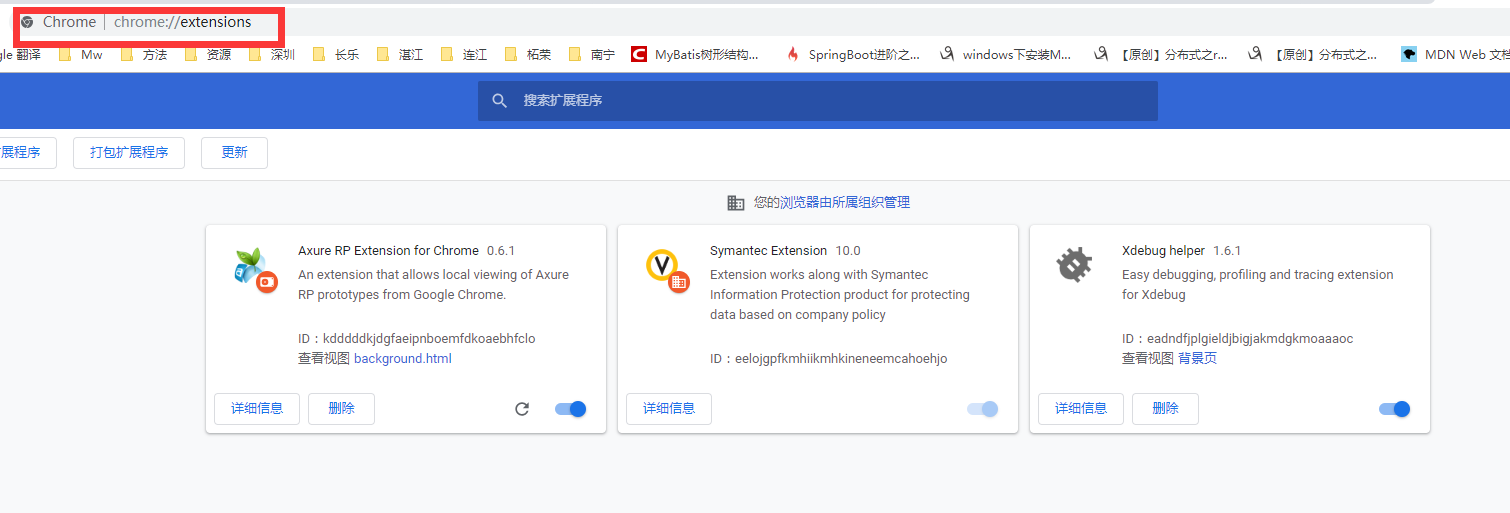The image size is (1510, 513).
Task: Click 您的浏览器由所属组织管理 link
Action: (x=832, y=203)
